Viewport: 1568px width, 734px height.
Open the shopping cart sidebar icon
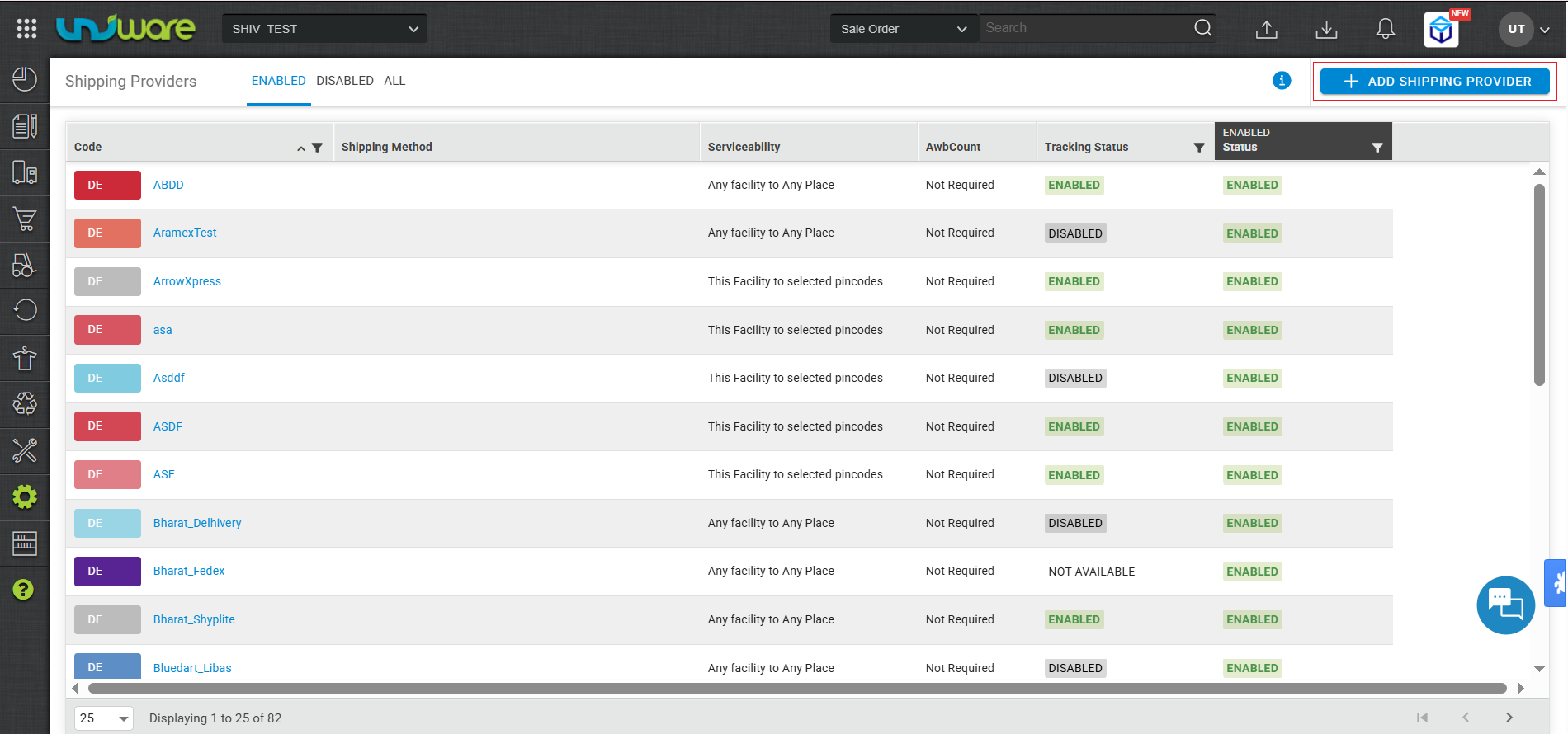pyautogui.click(x=25, y=219)
